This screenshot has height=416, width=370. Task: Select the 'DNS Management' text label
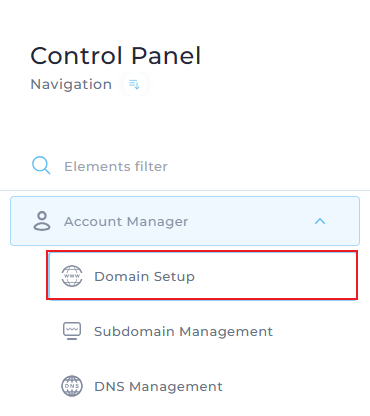coord(158,387)
